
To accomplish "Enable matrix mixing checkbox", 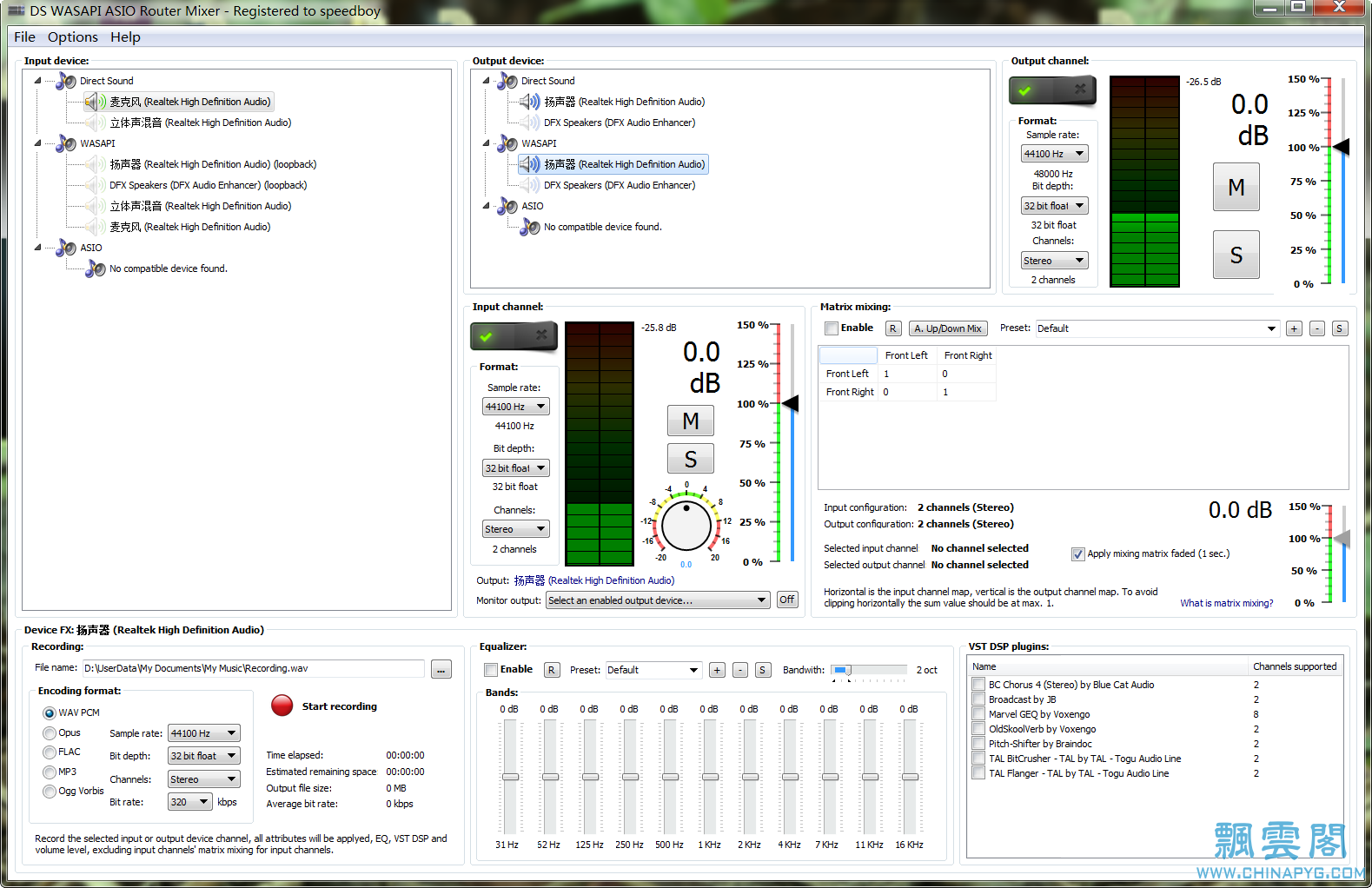I will [x=832, y=328].
